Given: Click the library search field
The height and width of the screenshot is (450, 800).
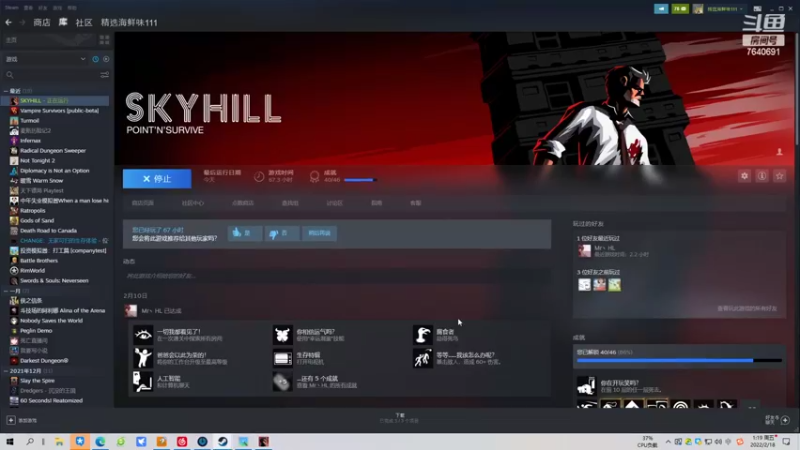Looking at the screenshot, I should 51,75.
